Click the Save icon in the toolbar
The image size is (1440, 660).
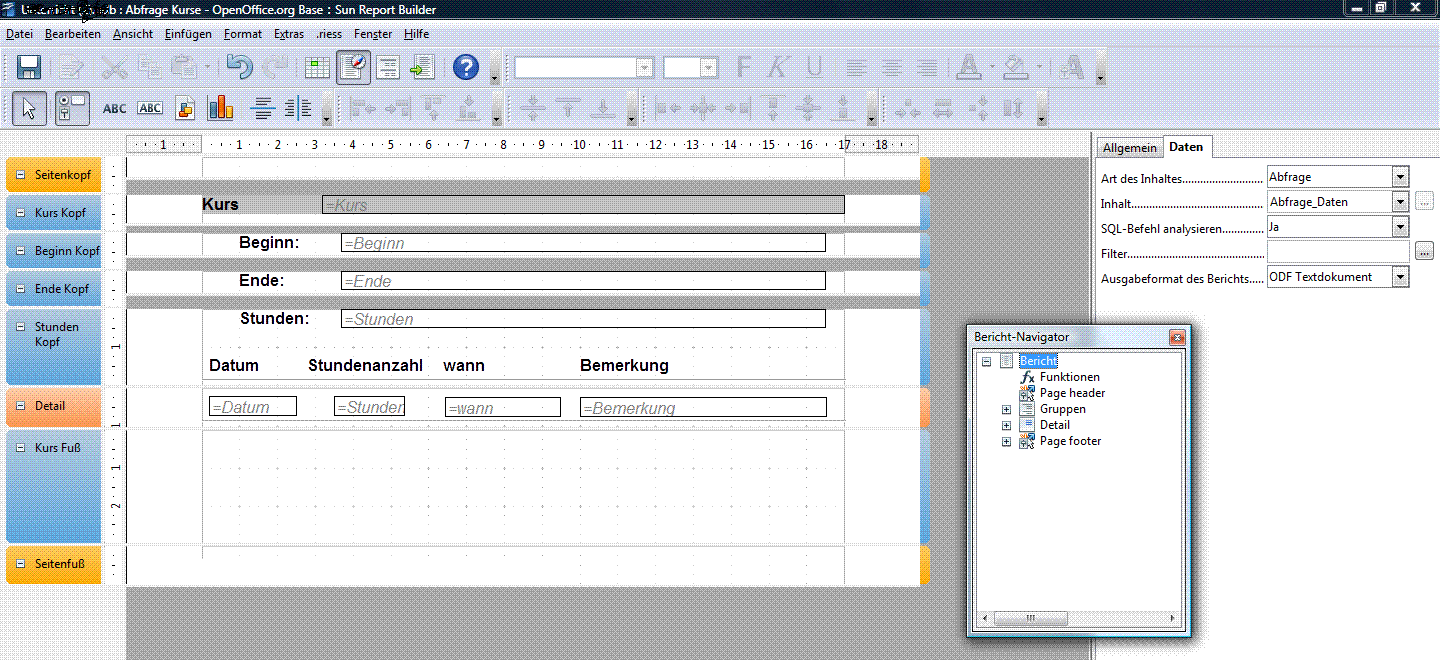tap(29, 68)
